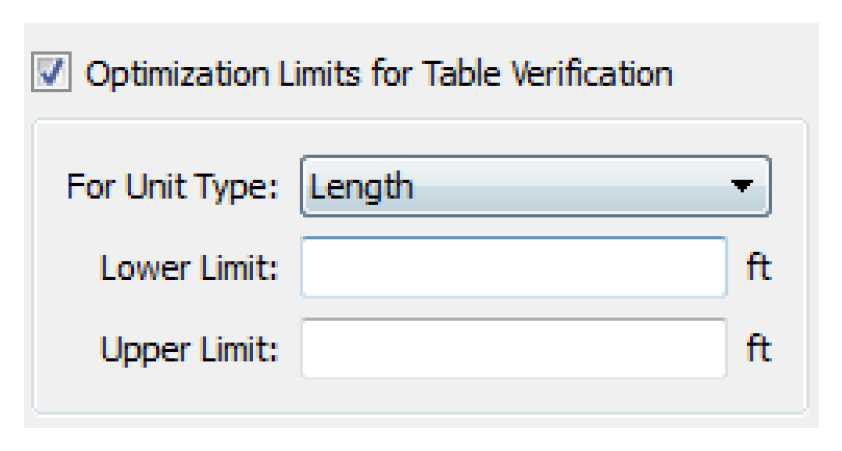Focus the Upper Limit text box's right edge

[x=716, y=349]
